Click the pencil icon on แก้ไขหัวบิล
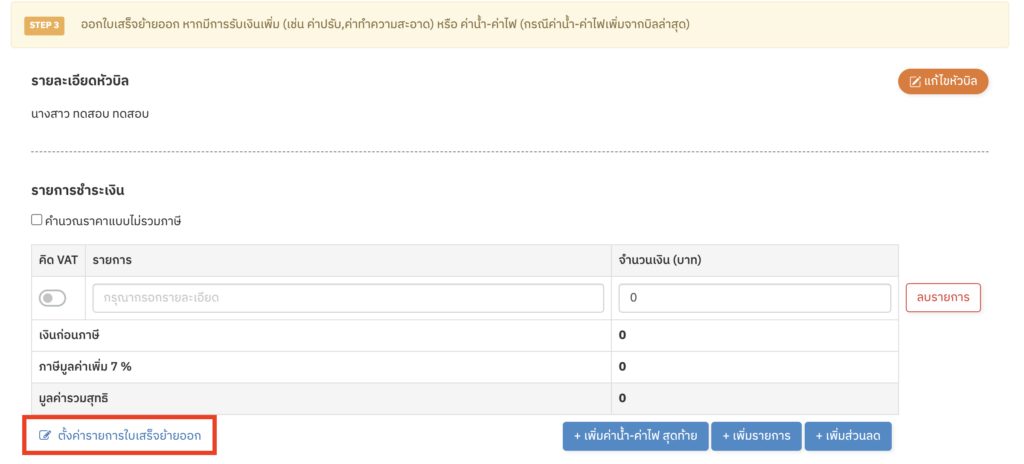This screenshot has width=1024, height=464. click(x=913, y=81)
